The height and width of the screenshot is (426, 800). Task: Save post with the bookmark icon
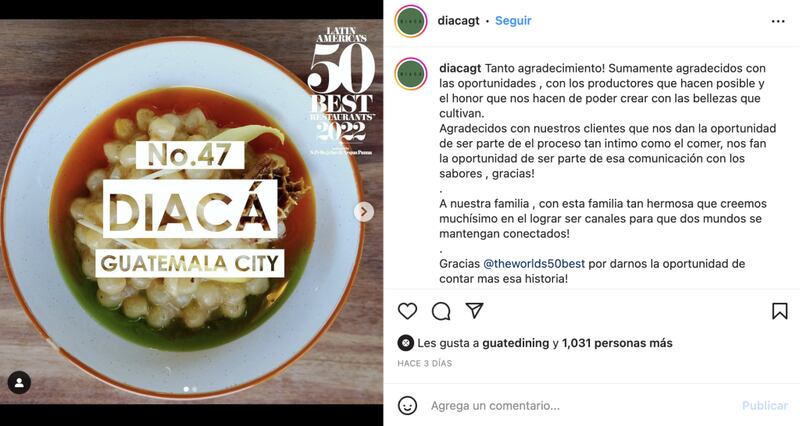click(780, 311)
